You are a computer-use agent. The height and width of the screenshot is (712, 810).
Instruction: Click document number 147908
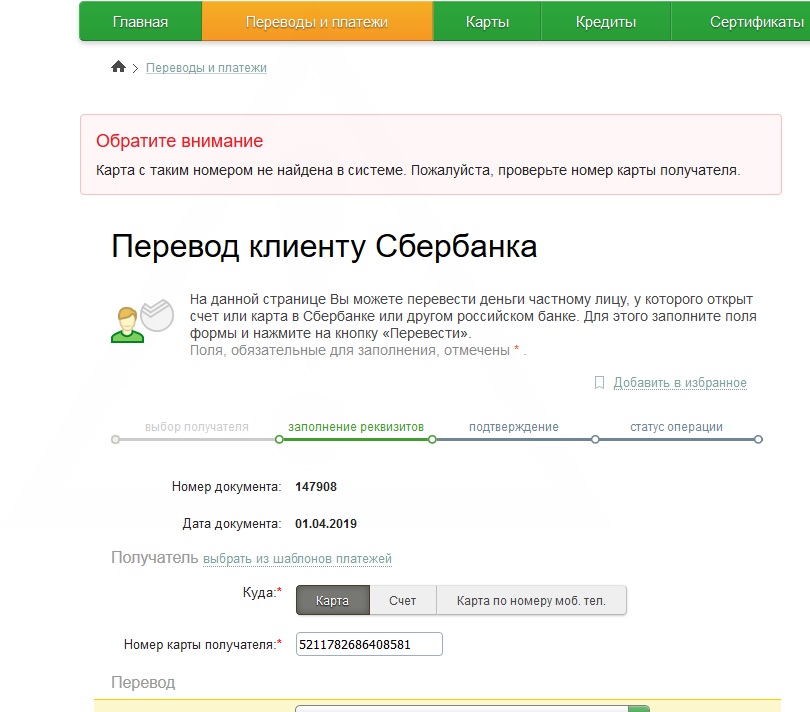316,487
